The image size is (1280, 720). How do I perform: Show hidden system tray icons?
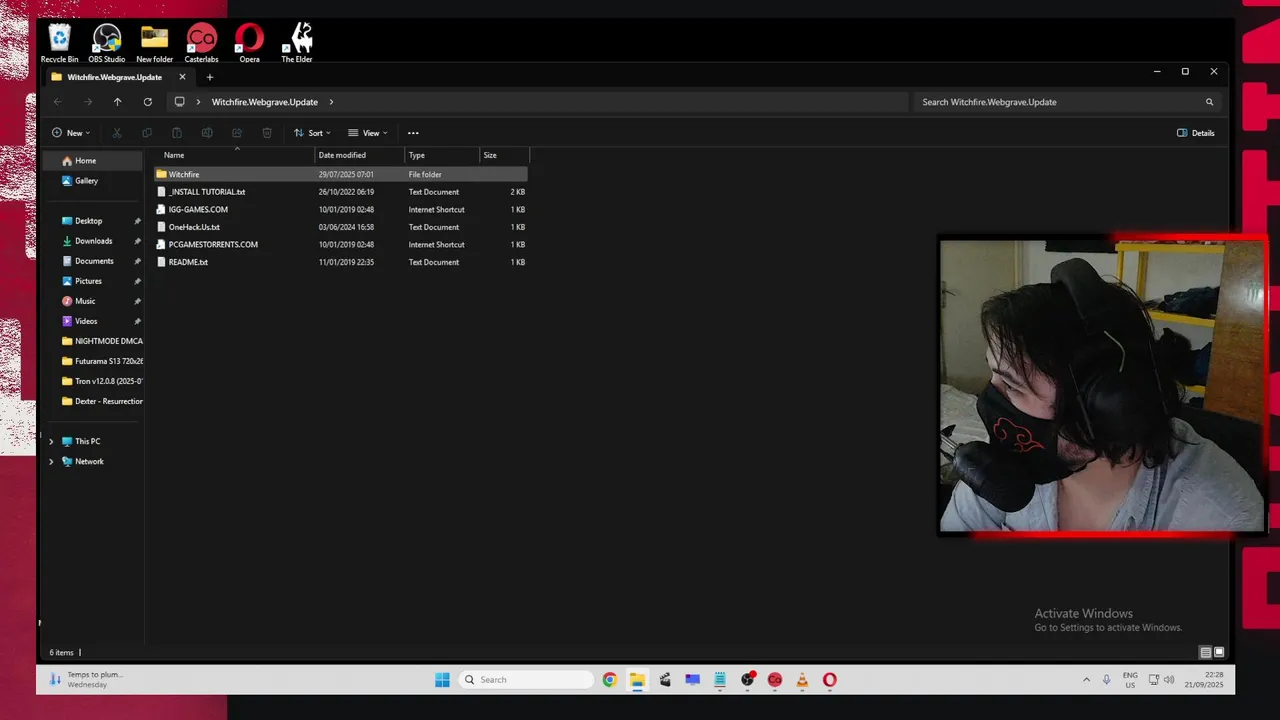[1086, 680]
